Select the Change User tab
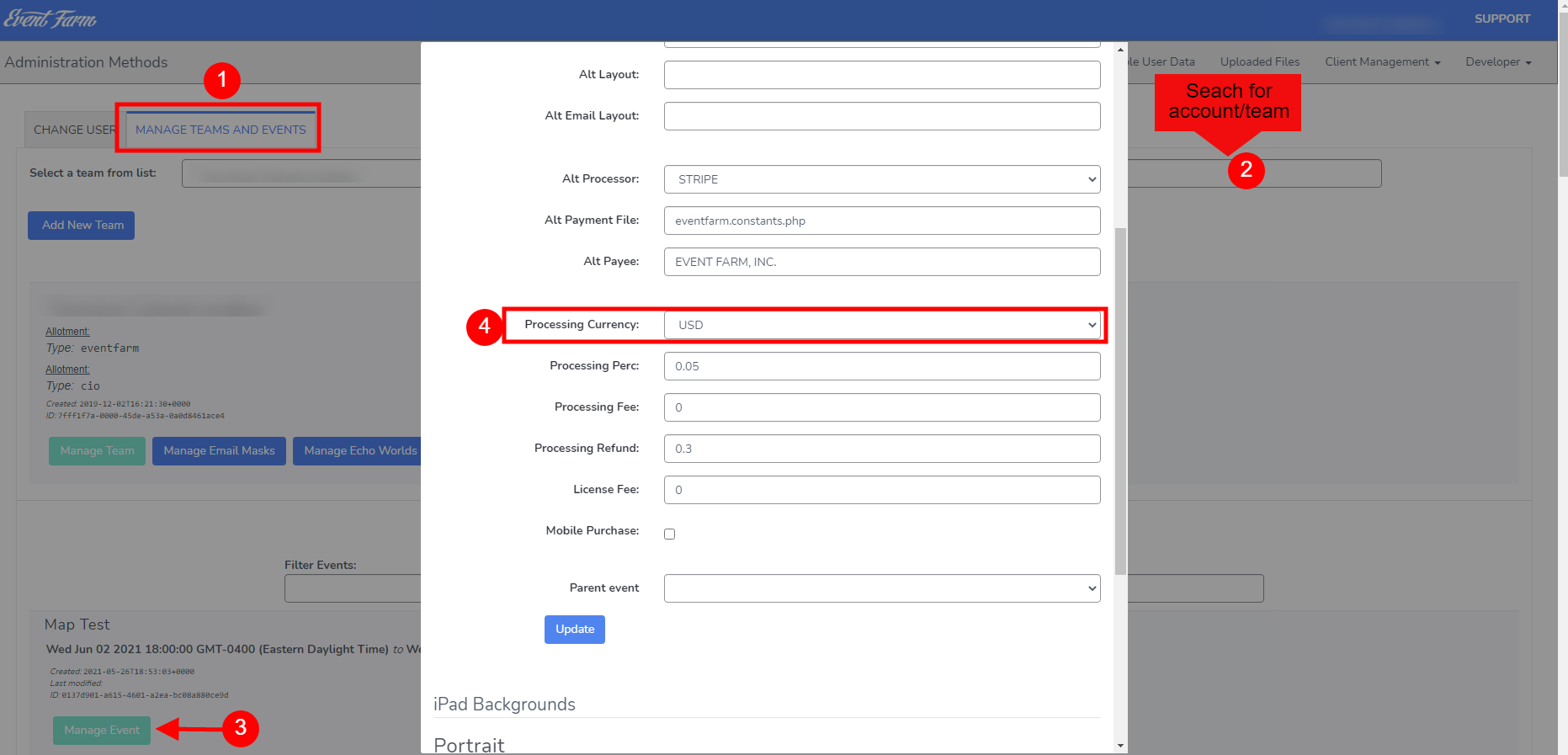The width and height of the screenshot is (1568, 755). [74, 130]
